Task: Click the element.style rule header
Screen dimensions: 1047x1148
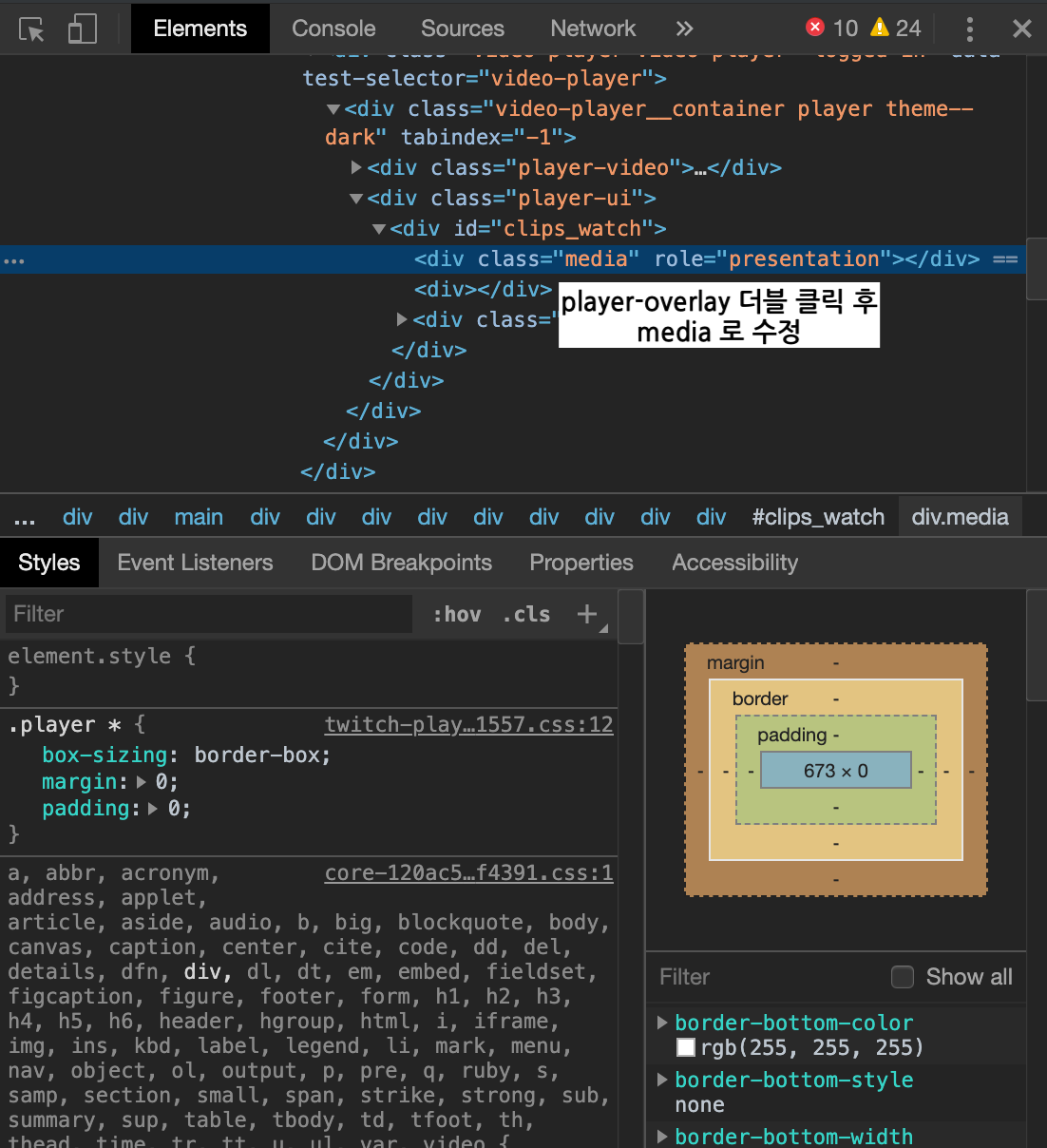Action: click(102, 657)
